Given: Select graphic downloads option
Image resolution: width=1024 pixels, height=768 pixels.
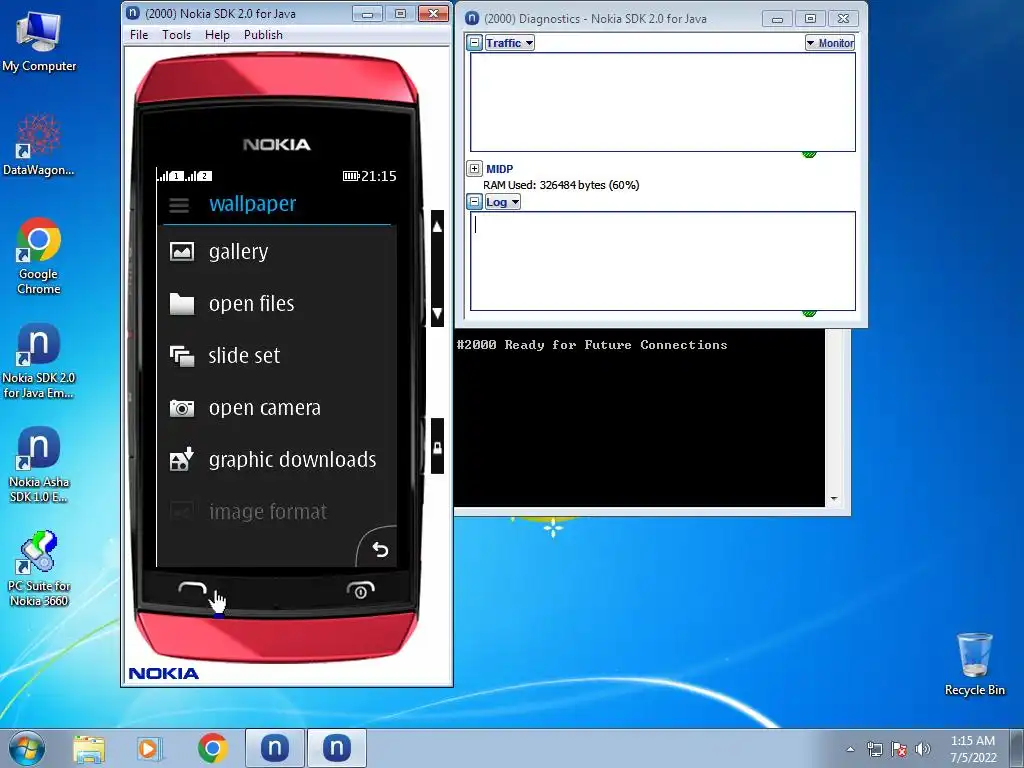Looking at the screenshot, I should pyautogui.click(x=276, y=460).
